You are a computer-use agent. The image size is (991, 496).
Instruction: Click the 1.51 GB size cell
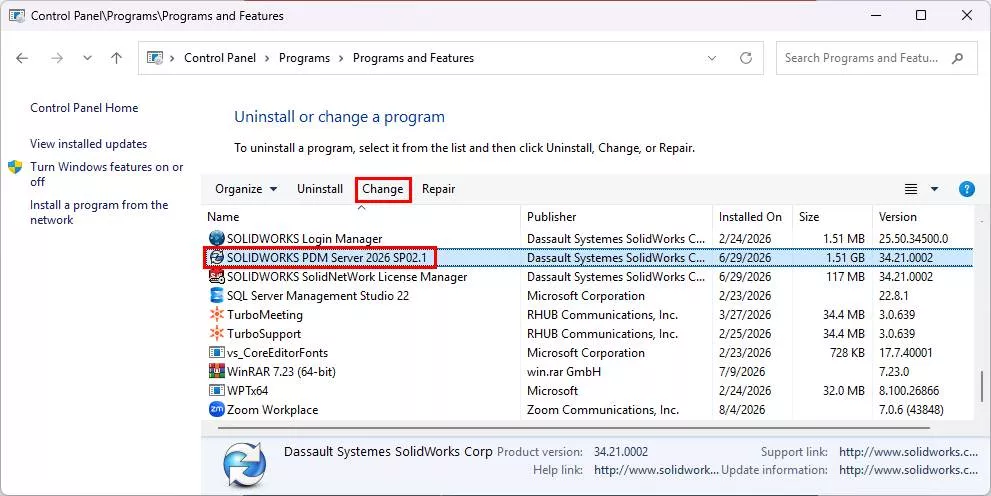(x=844, y=258)
